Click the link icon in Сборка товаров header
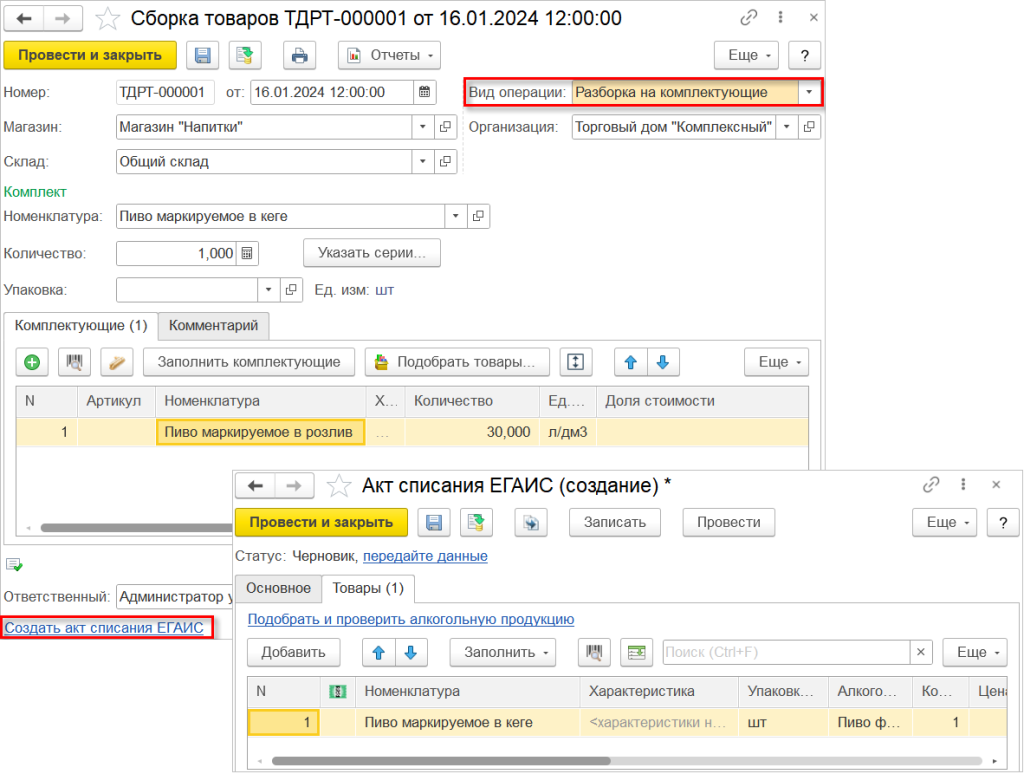 coord(748,18)
